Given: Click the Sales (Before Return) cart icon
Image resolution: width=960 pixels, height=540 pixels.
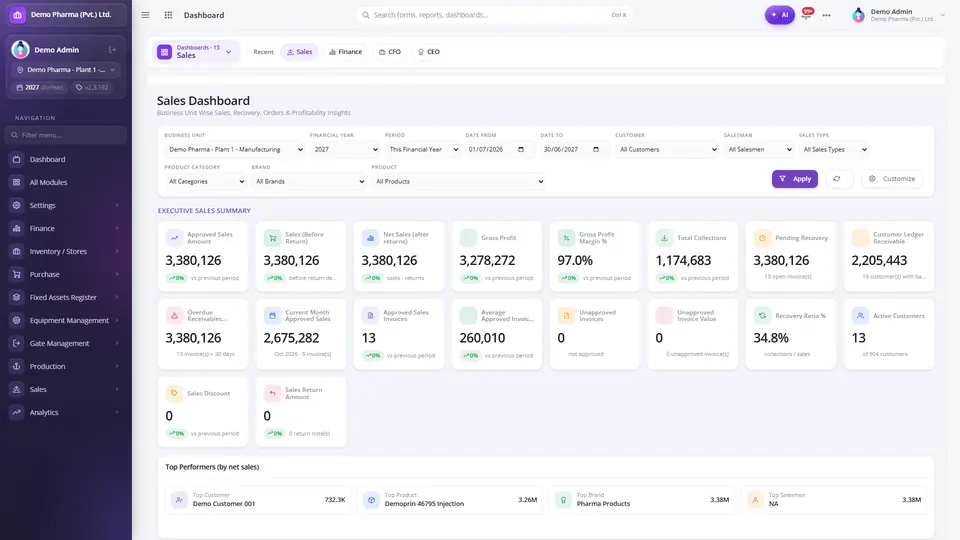Looking at the screenshot, I should [272, 238].
